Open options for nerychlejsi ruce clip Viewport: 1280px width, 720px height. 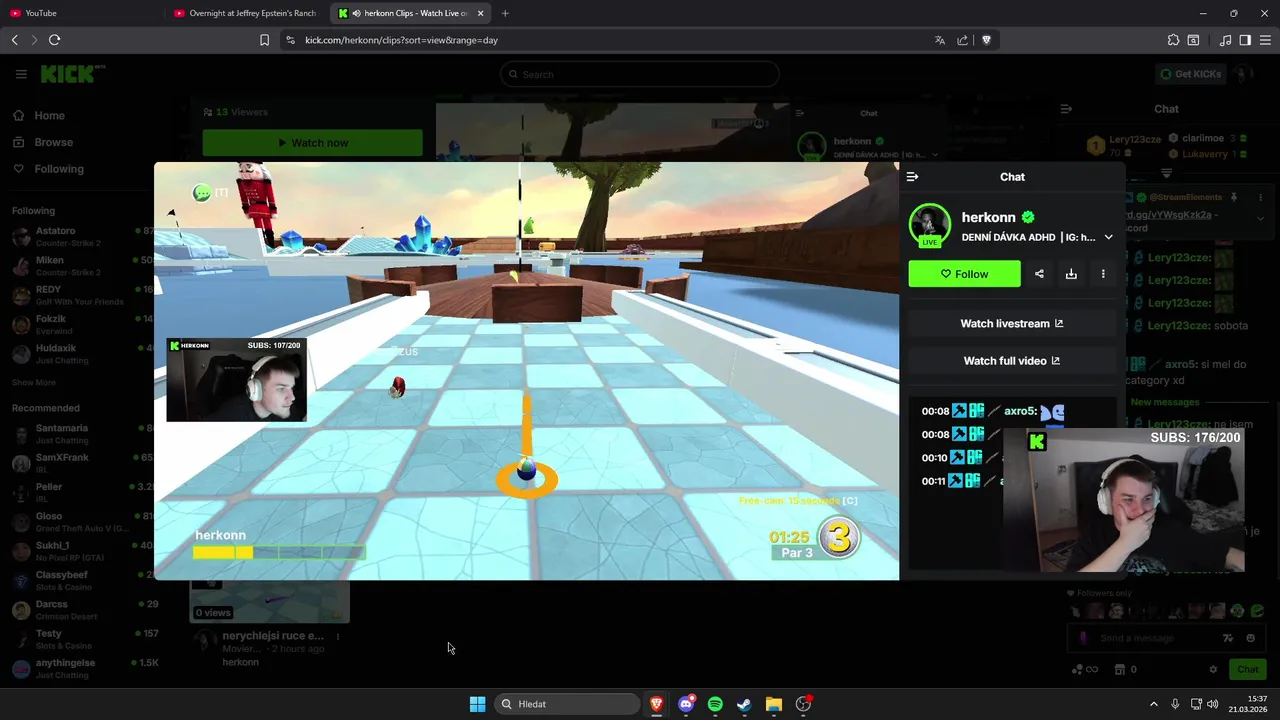coord(338,636)
